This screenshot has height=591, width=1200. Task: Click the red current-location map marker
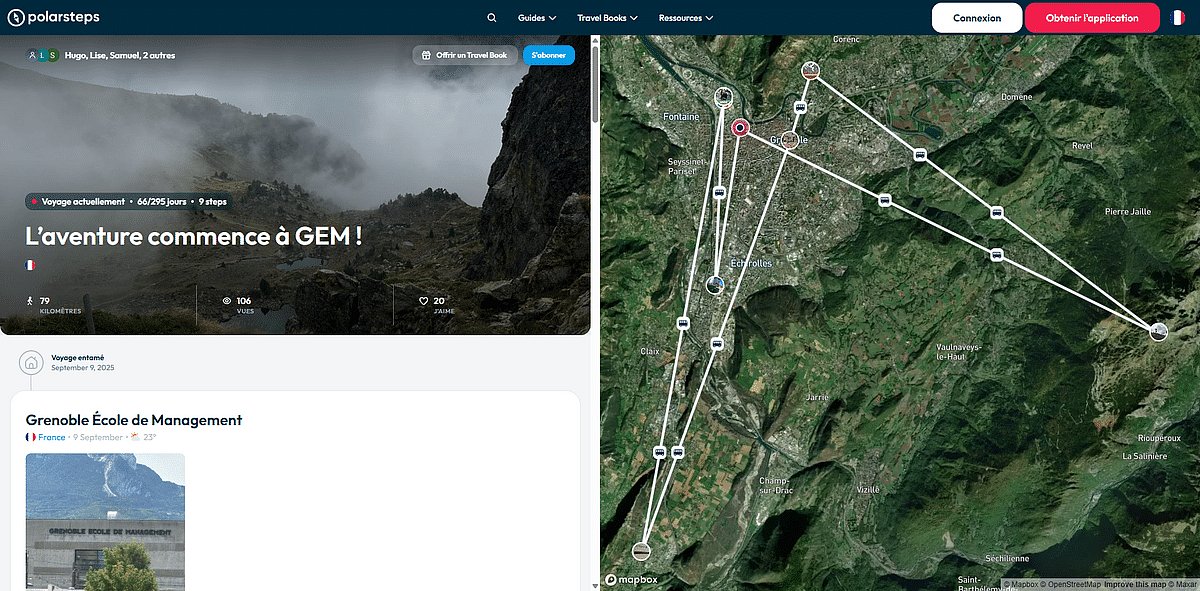[740, 127]
